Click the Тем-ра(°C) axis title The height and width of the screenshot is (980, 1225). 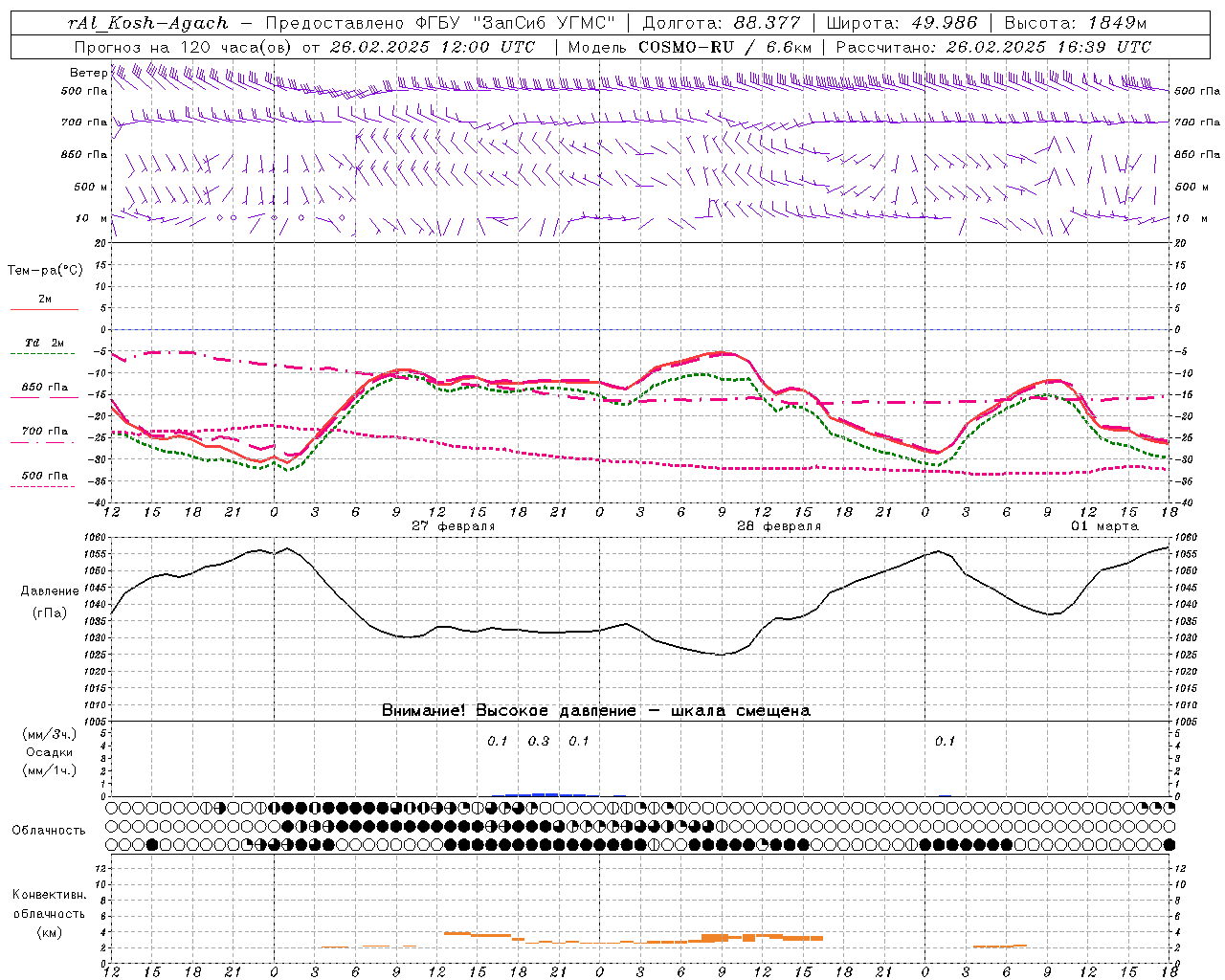[x=45, y=270]
